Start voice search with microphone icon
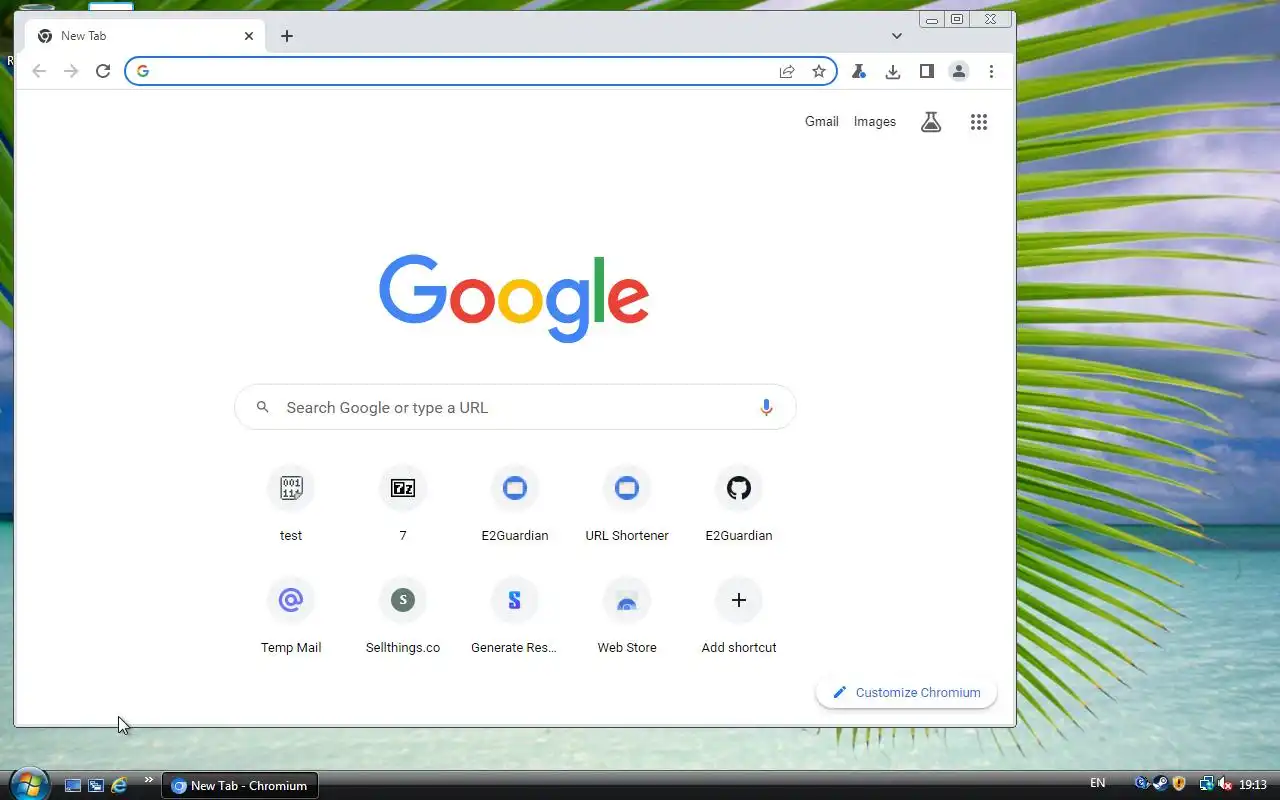 point(766,407)
